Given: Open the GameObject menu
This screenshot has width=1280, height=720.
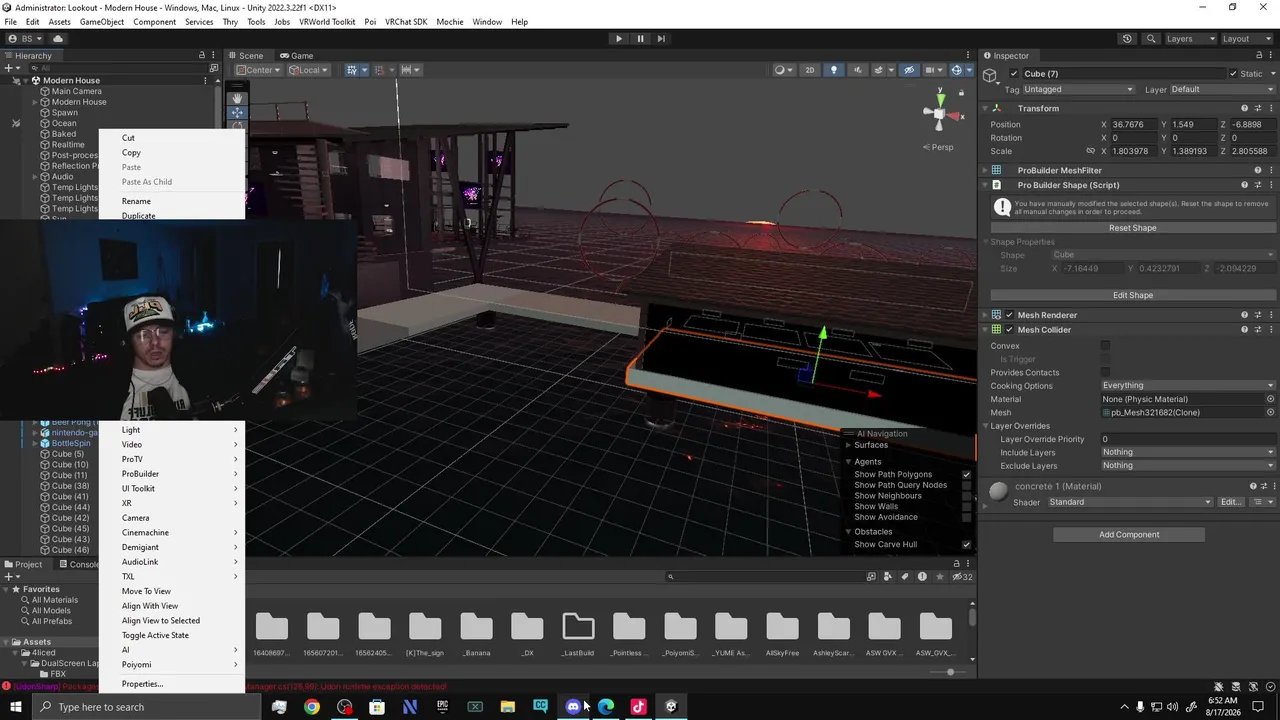Looking at the screenshot, I should (x=101, y=22).
